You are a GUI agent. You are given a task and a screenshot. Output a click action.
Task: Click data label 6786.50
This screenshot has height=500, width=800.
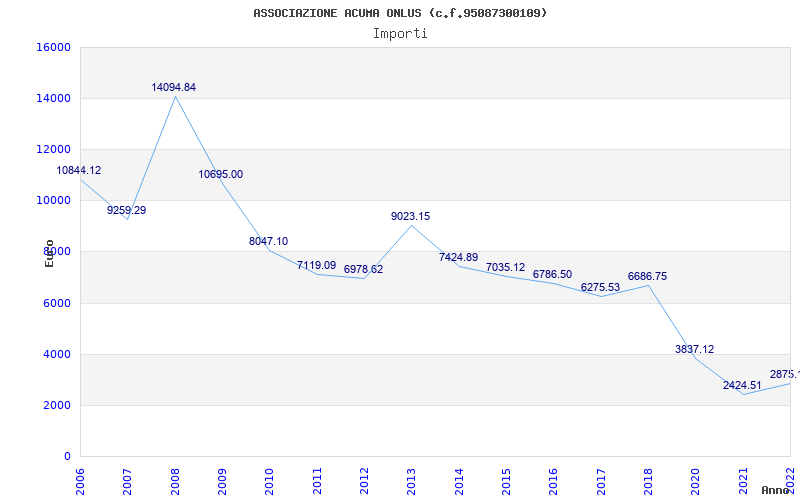[x=553, y=274]
